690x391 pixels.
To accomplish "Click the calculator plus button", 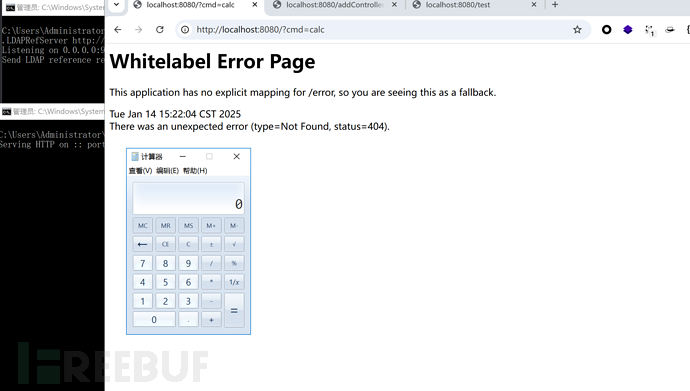I will coord(211,320).
